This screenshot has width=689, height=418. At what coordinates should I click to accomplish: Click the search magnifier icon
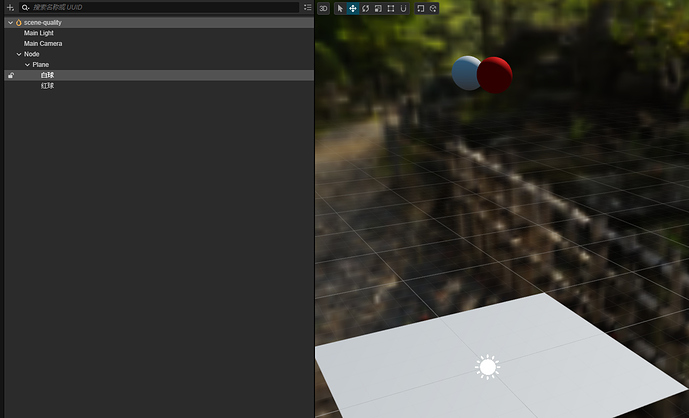point(25,7)
